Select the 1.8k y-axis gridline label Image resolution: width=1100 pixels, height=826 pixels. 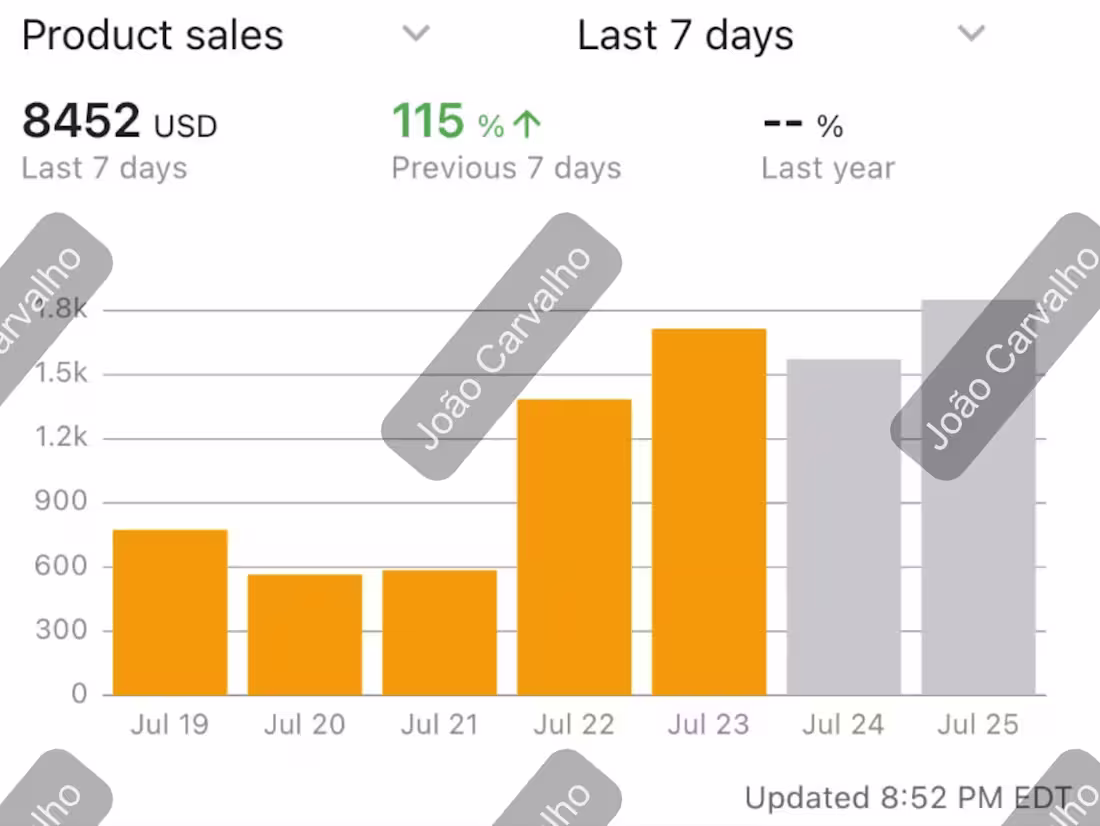(x=60, y=309)
